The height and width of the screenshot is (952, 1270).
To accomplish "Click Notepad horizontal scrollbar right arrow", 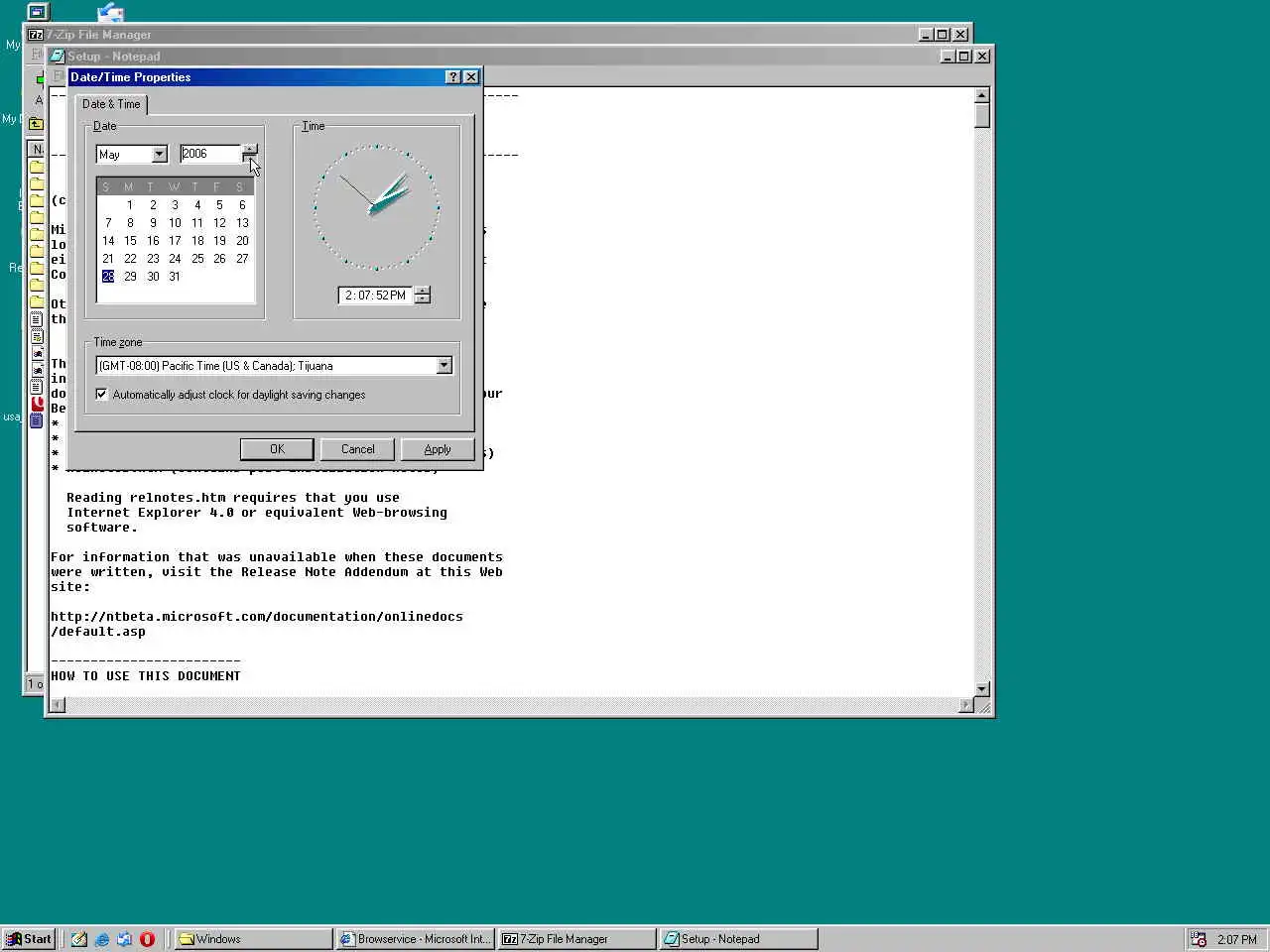I will click(966, 705).
